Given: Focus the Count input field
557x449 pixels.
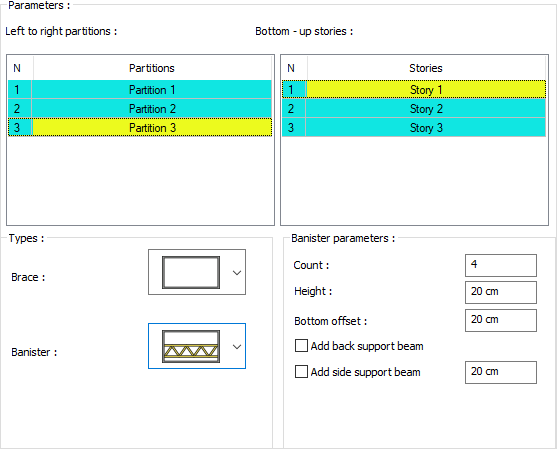Looking at the screenshot, I should click(x=501, y=265).
